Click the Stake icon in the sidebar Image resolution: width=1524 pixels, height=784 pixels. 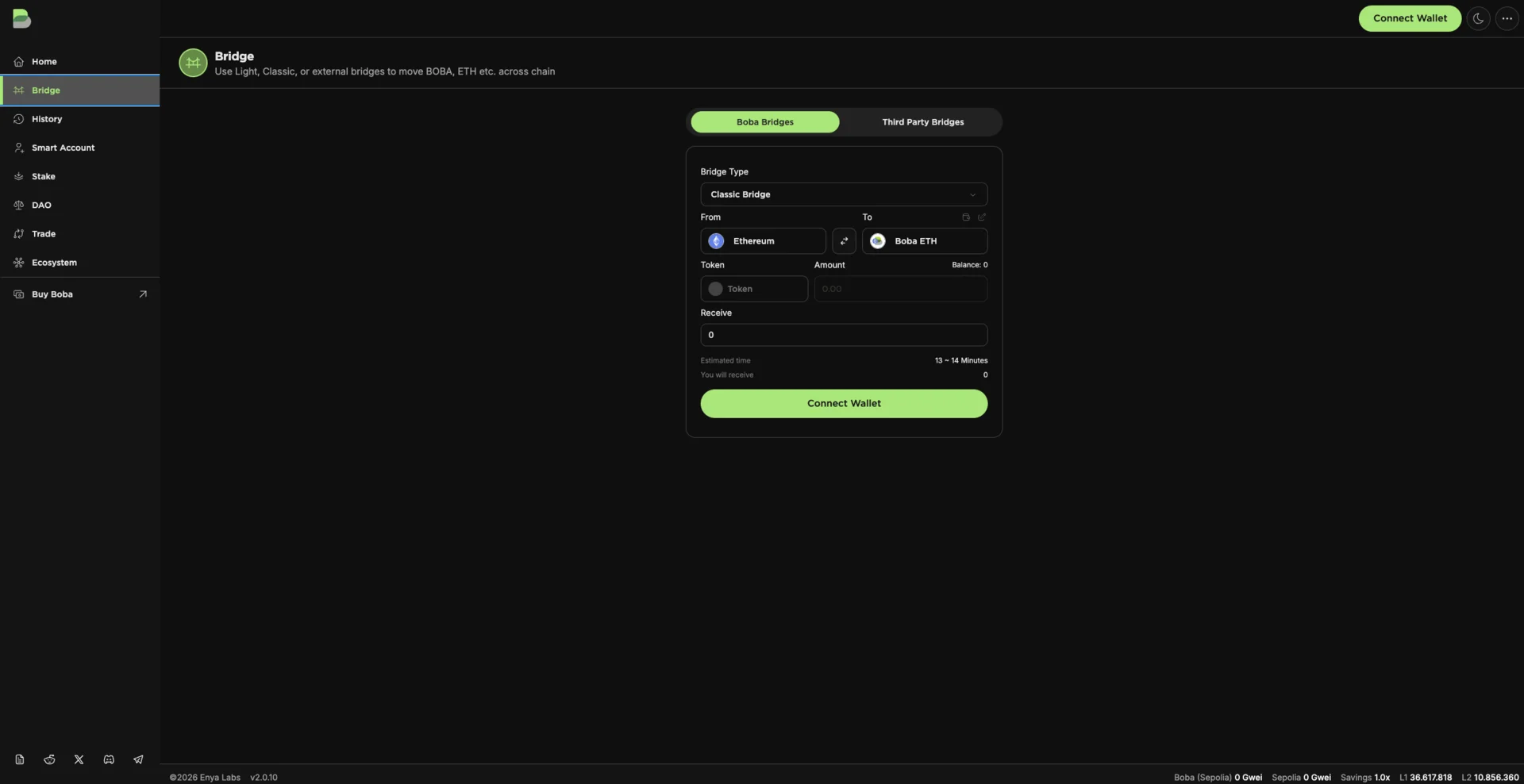tap(19, 176)
